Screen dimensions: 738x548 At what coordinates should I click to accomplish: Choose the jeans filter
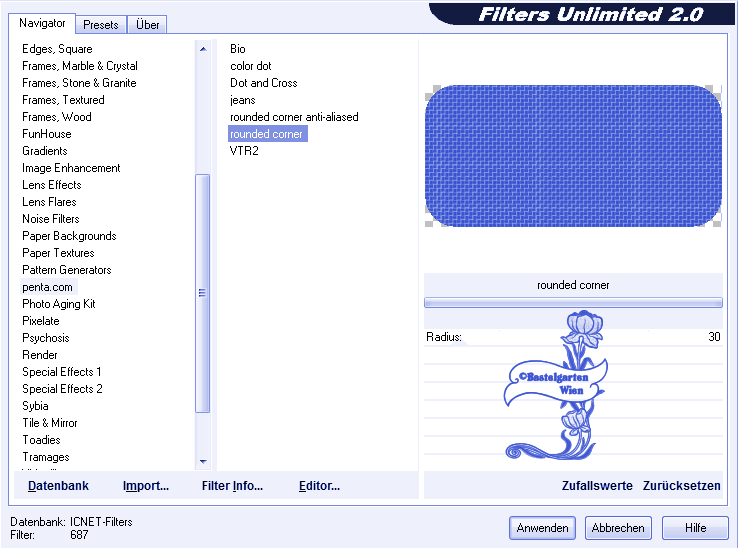tap(243, 100)
